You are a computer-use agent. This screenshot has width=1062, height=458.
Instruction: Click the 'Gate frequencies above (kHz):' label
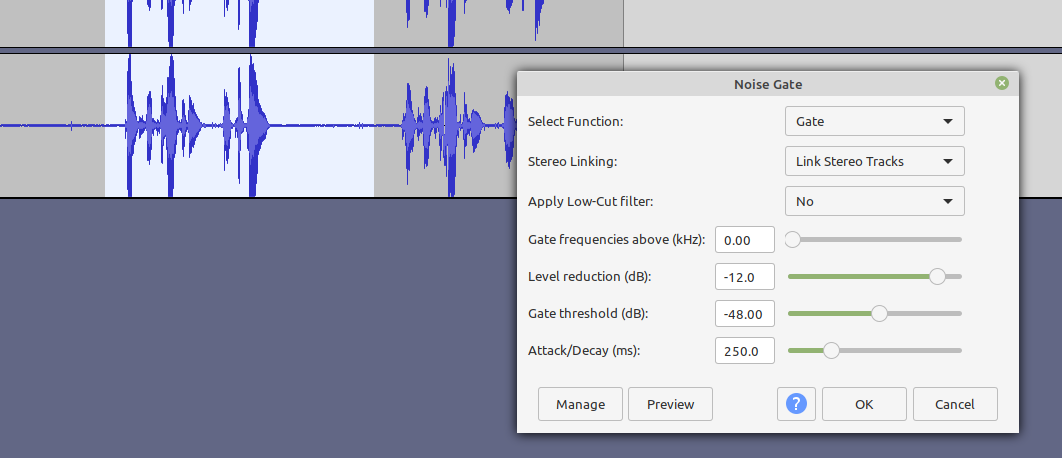pos(616,239)
